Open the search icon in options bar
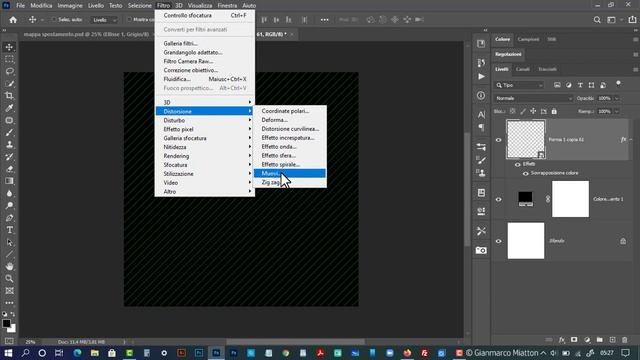The width and height of the screenshot is (640, 360). (x=597, y=20)
